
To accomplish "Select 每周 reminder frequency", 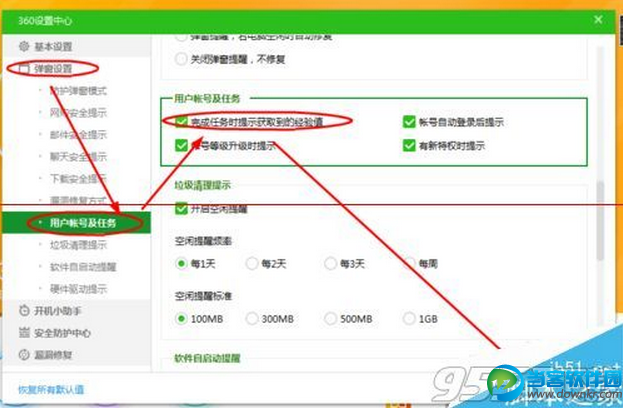I will pyautogui.click(x=409, y=263).
